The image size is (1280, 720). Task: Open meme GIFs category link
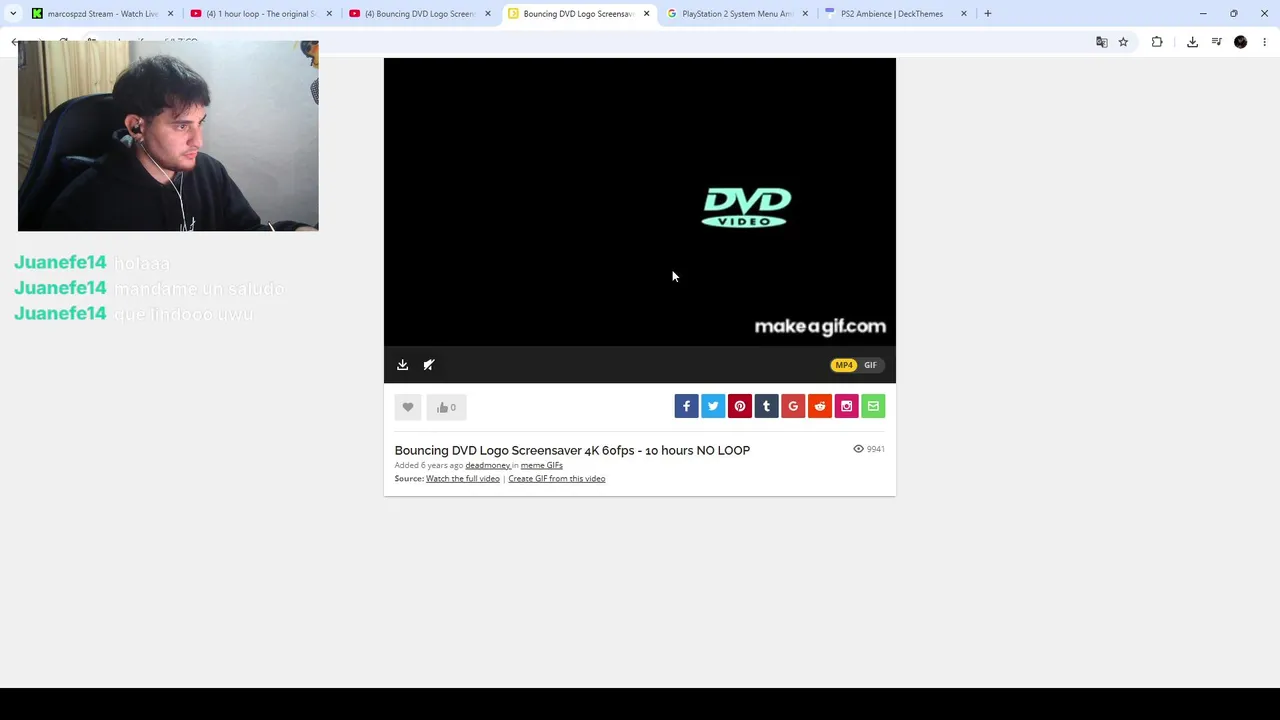tap(541, 465)
